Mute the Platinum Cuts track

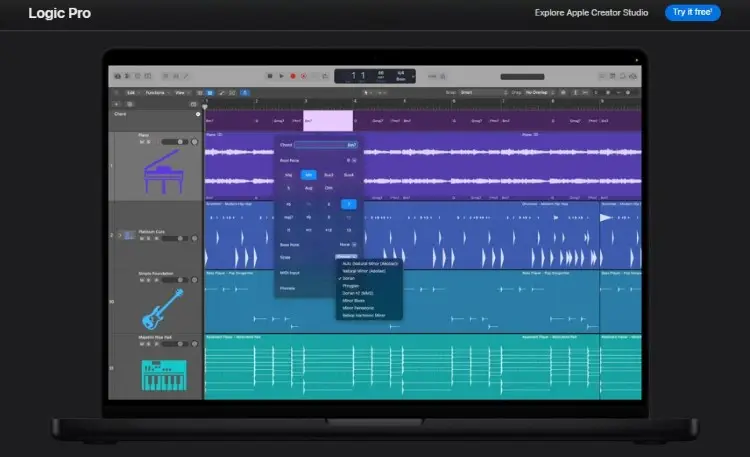point(142,238)
